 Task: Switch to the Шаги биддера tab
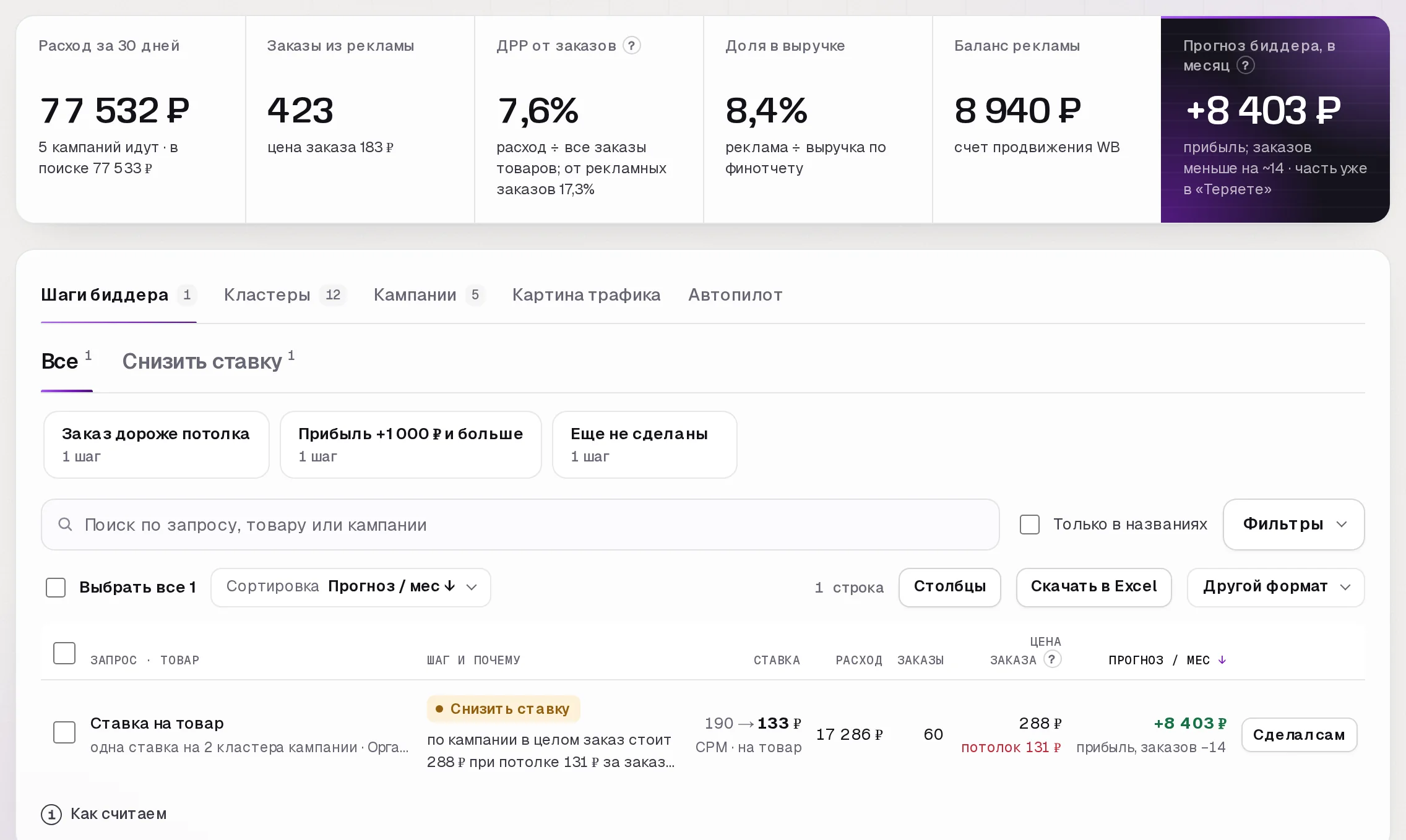tap(118, 295)
